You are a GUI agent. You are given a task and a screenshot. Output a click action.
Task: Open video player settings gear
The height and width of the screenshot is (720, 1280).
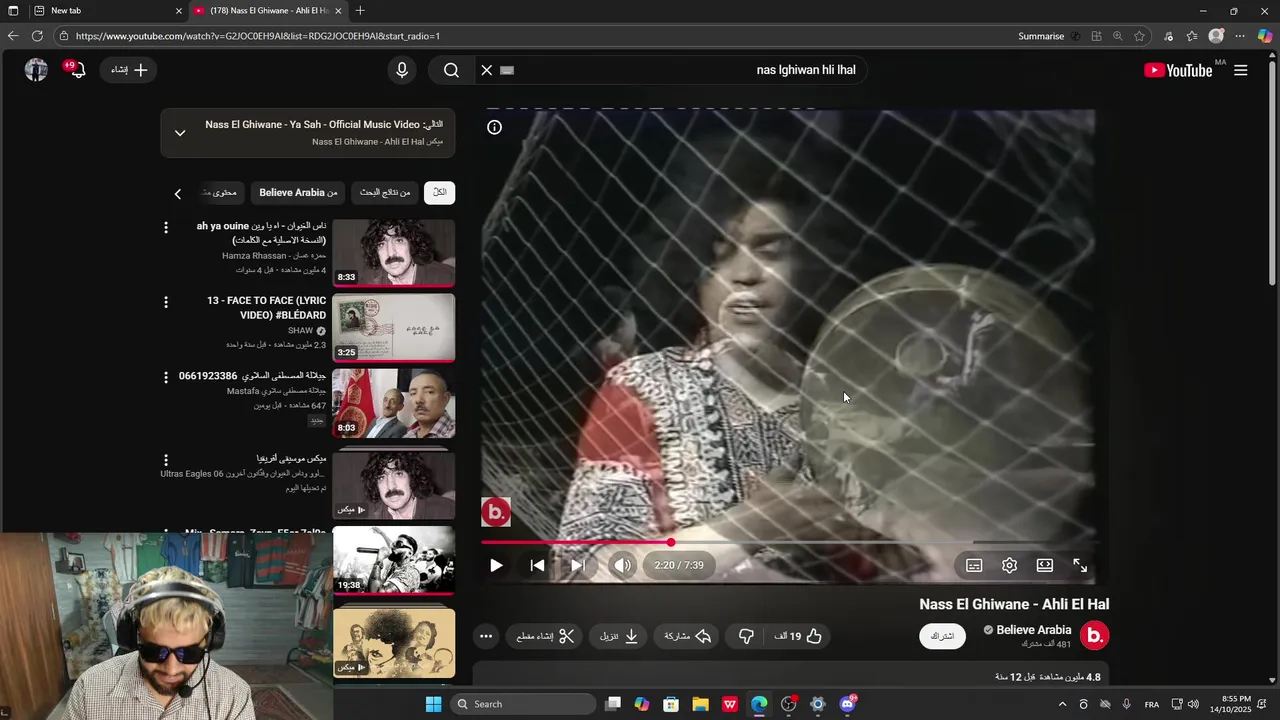tap(1009, 565)
